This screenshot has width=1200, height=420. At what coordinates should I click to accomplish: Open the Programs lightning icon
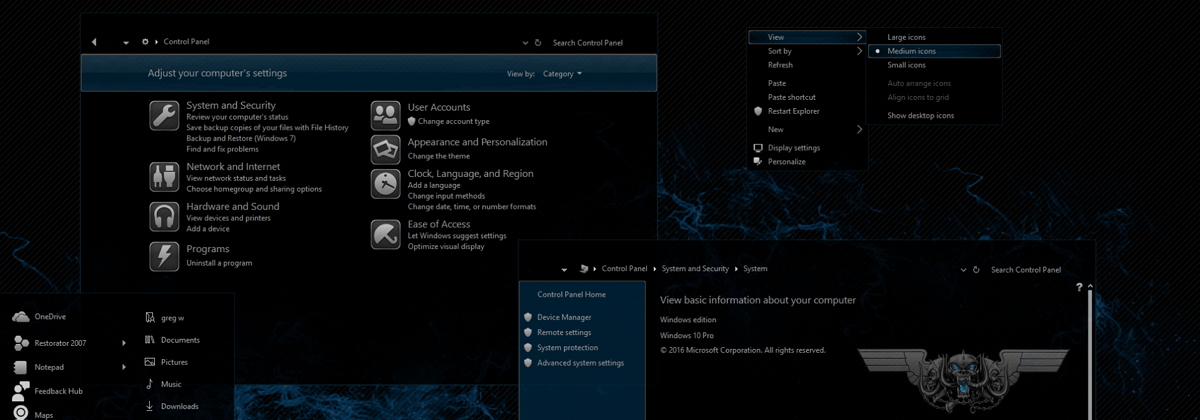point(164,256)
